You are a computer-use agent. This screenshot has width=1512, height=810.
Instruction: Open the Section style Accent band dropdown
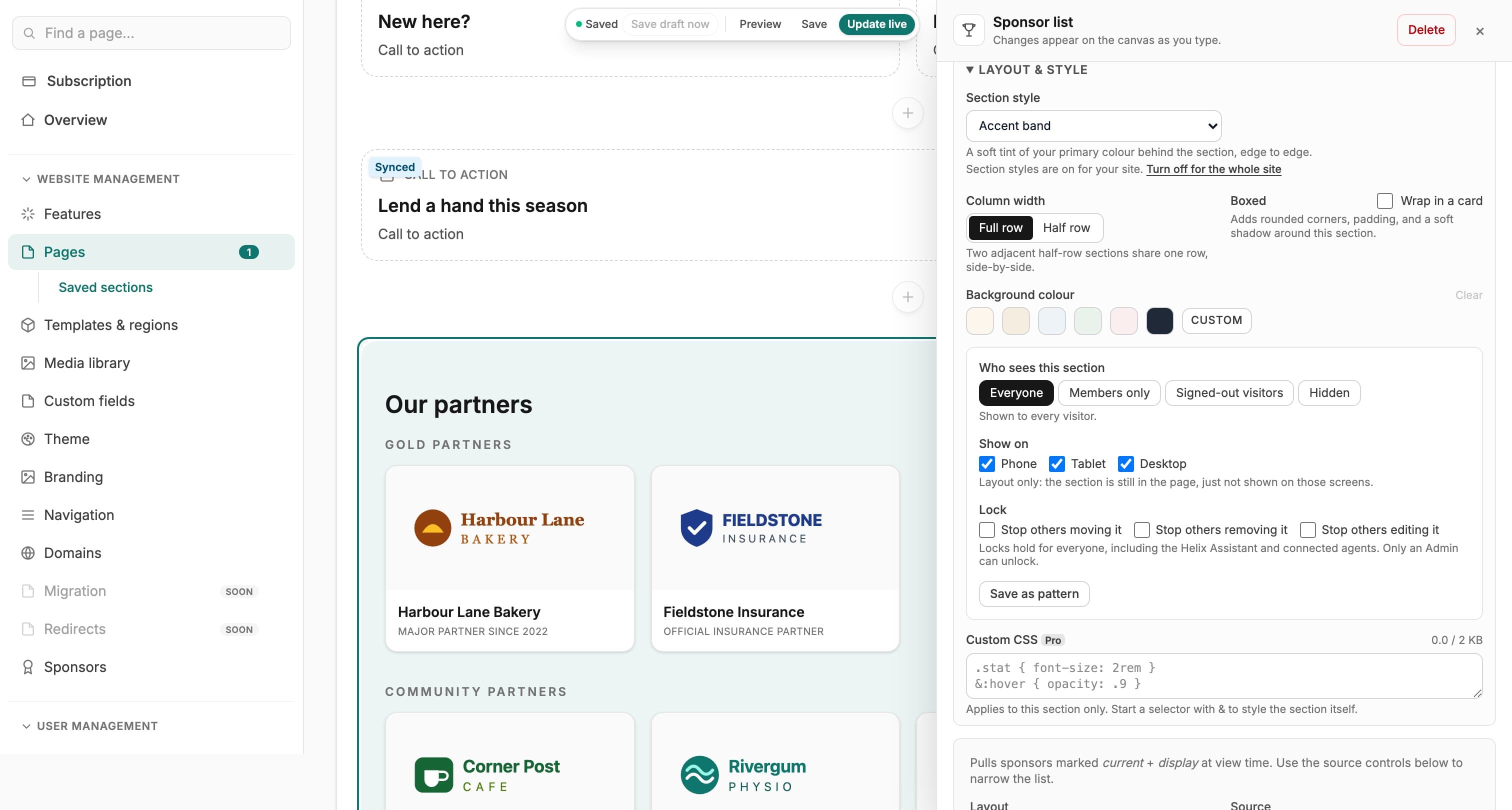click(x=1093, y=125)
